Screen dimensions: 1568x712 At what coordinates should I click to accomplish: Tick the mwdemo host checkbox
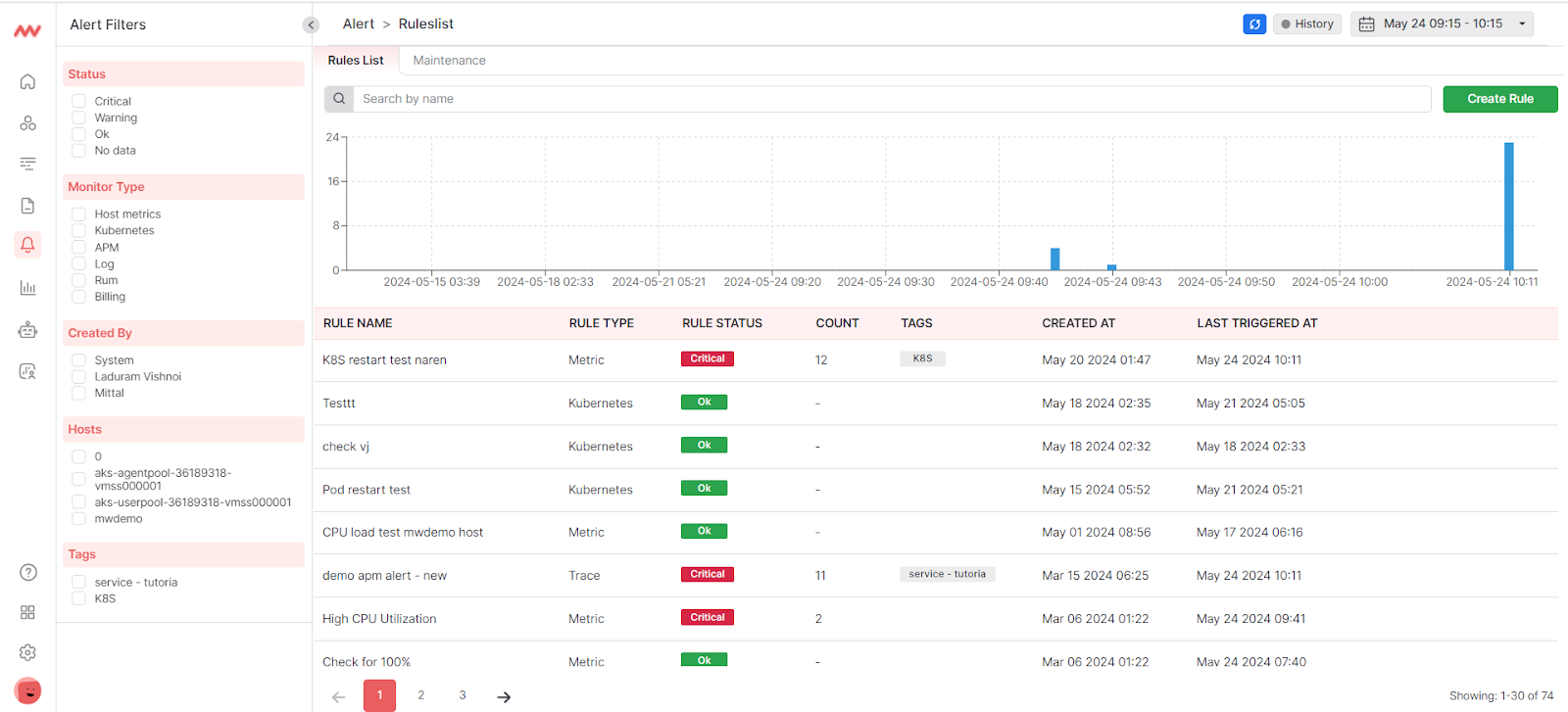[x=78, y=519]
